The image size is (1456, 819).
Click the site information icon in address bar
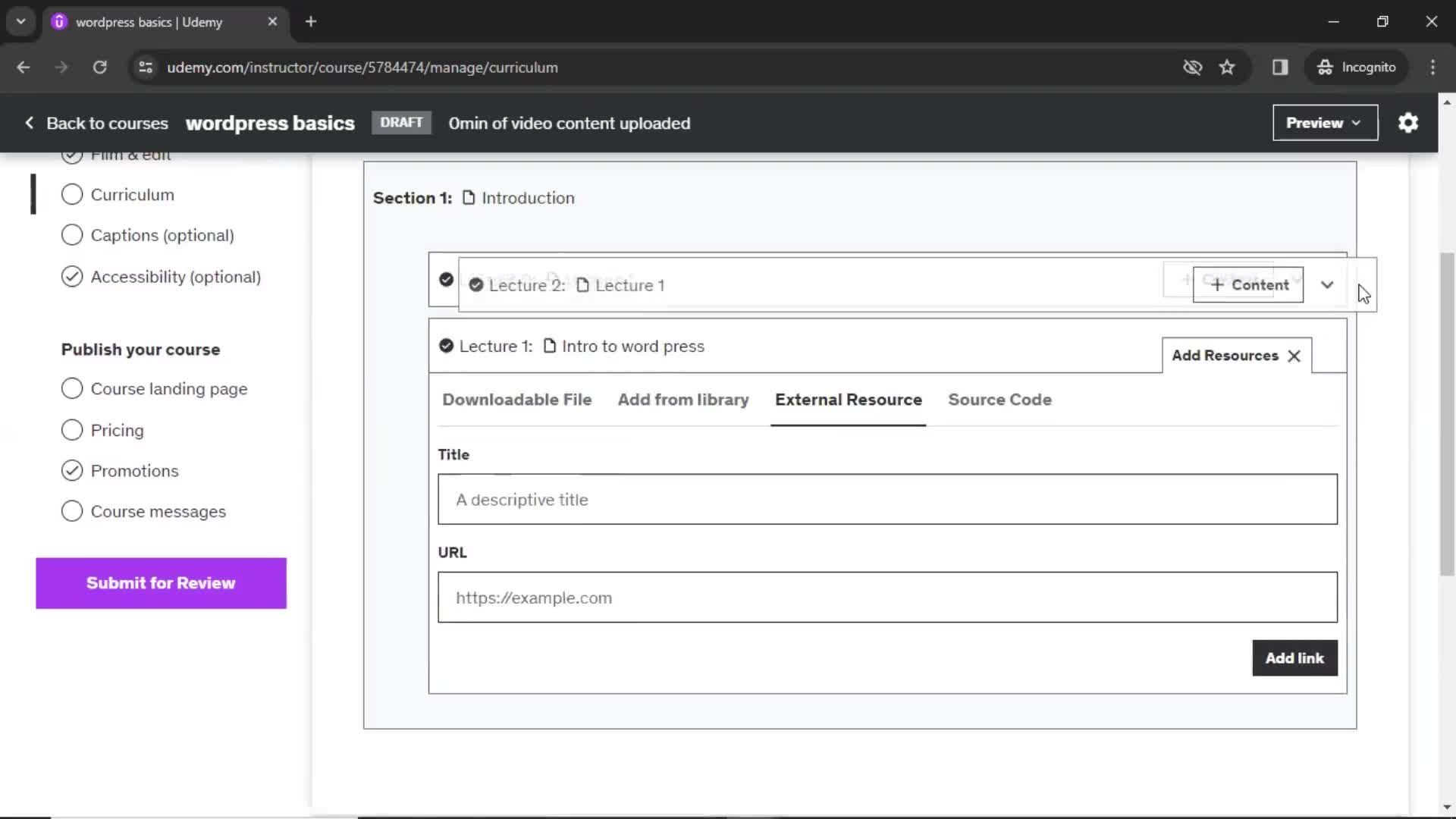146,67
